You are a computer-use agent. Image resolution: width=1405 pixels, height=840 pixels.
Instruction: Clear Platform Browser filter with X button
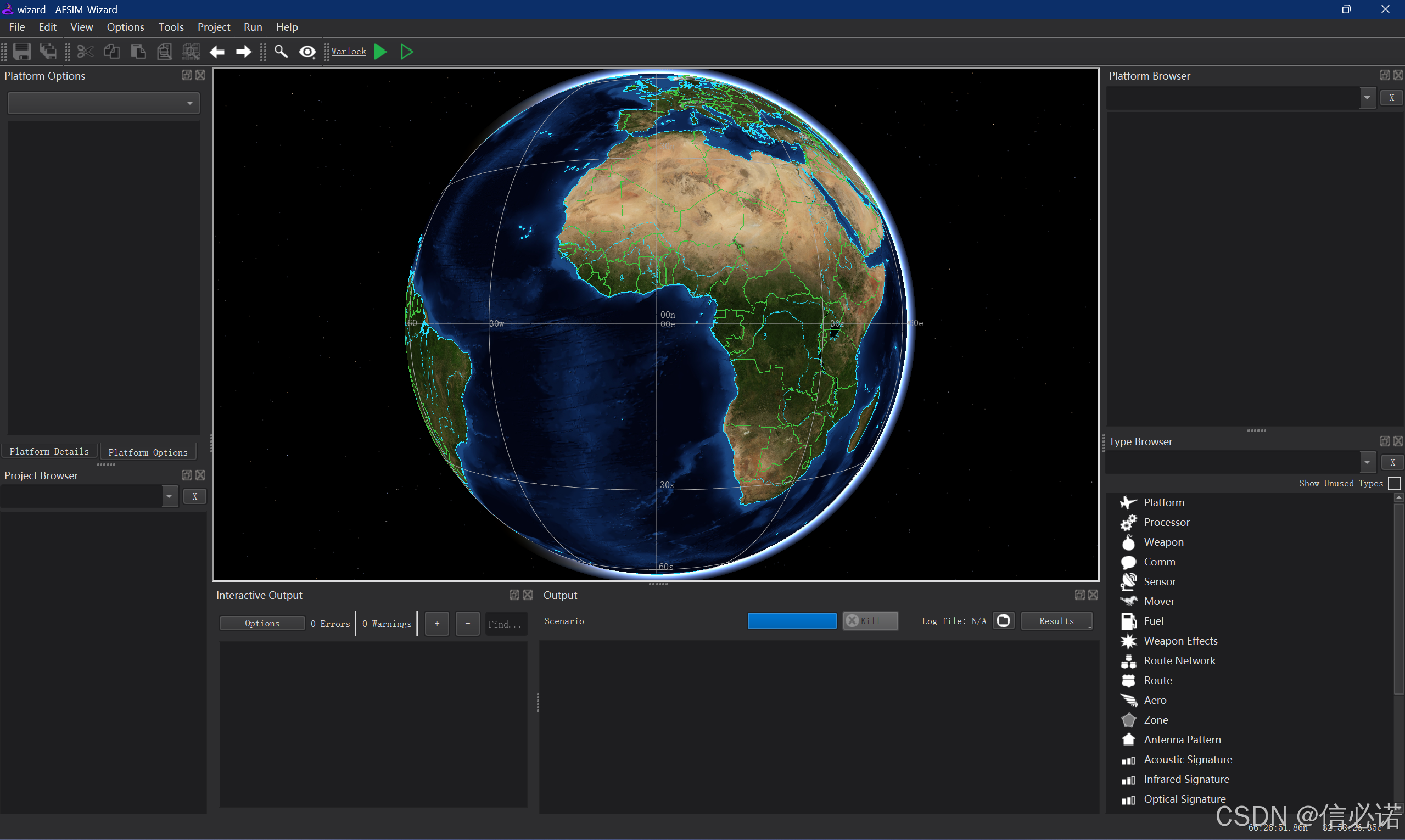coord(1391,98)
